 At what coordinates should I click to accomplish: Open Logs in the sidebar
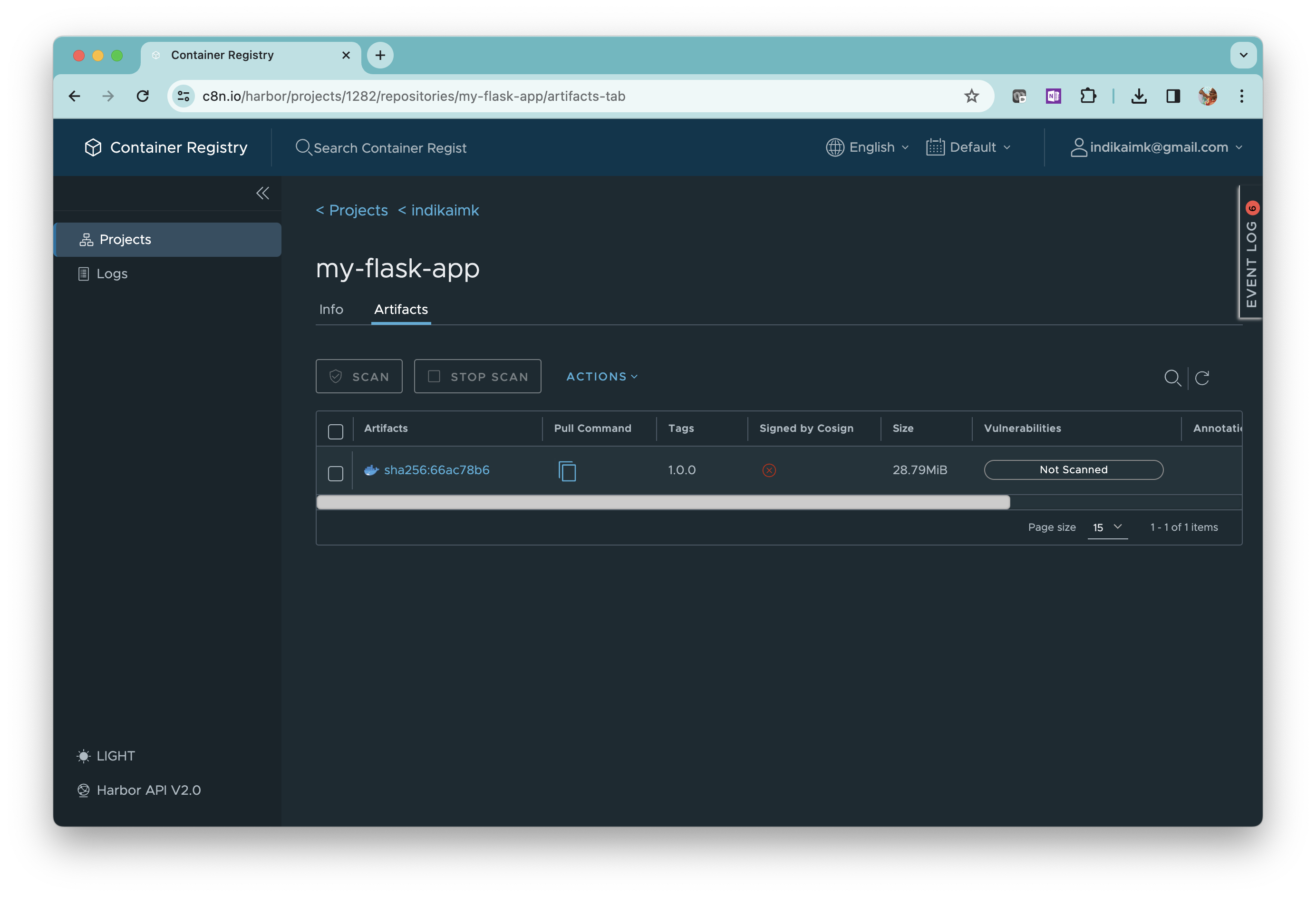pos(103,273)
